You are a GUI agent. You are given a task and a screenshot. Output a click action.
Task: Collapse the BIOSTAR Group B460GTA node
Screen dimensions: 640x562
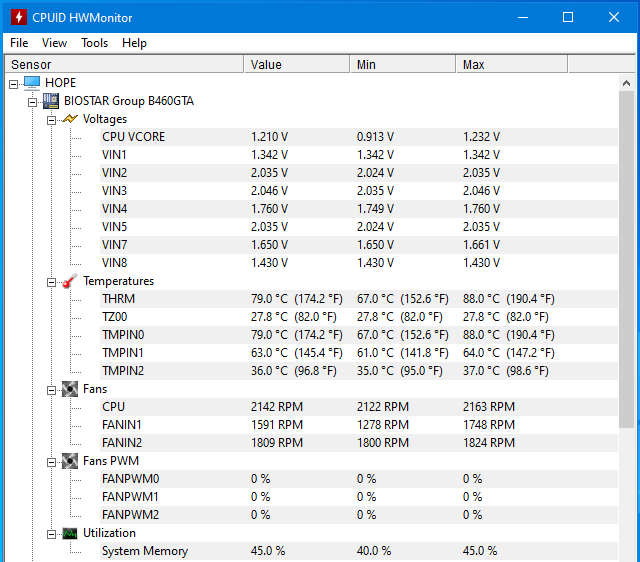[x=33, y=102]
